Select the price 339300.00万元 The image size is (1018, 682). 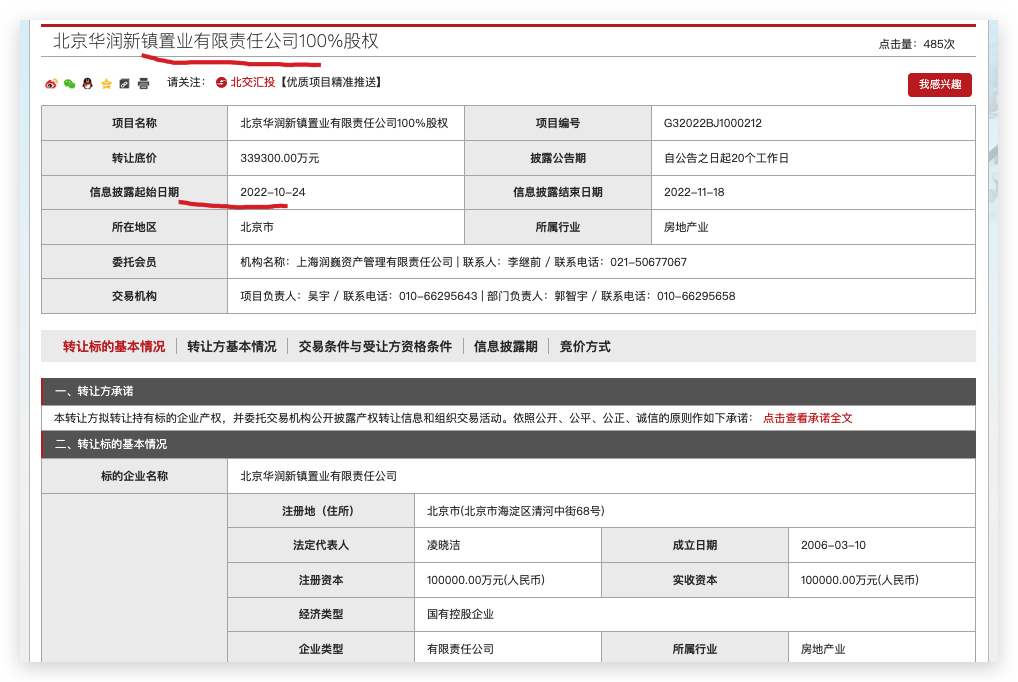pyautogui.click(x=280, y=158)
